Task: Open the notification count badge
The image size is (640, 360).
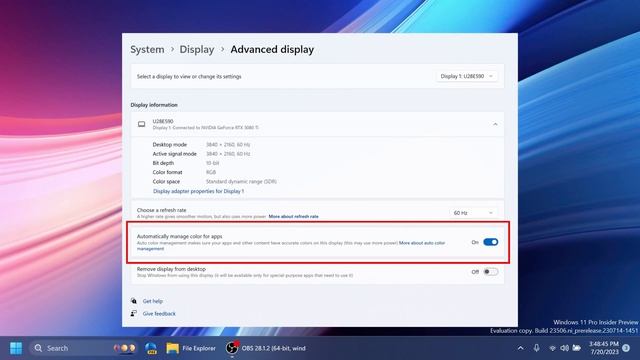Action: point(626,348)
